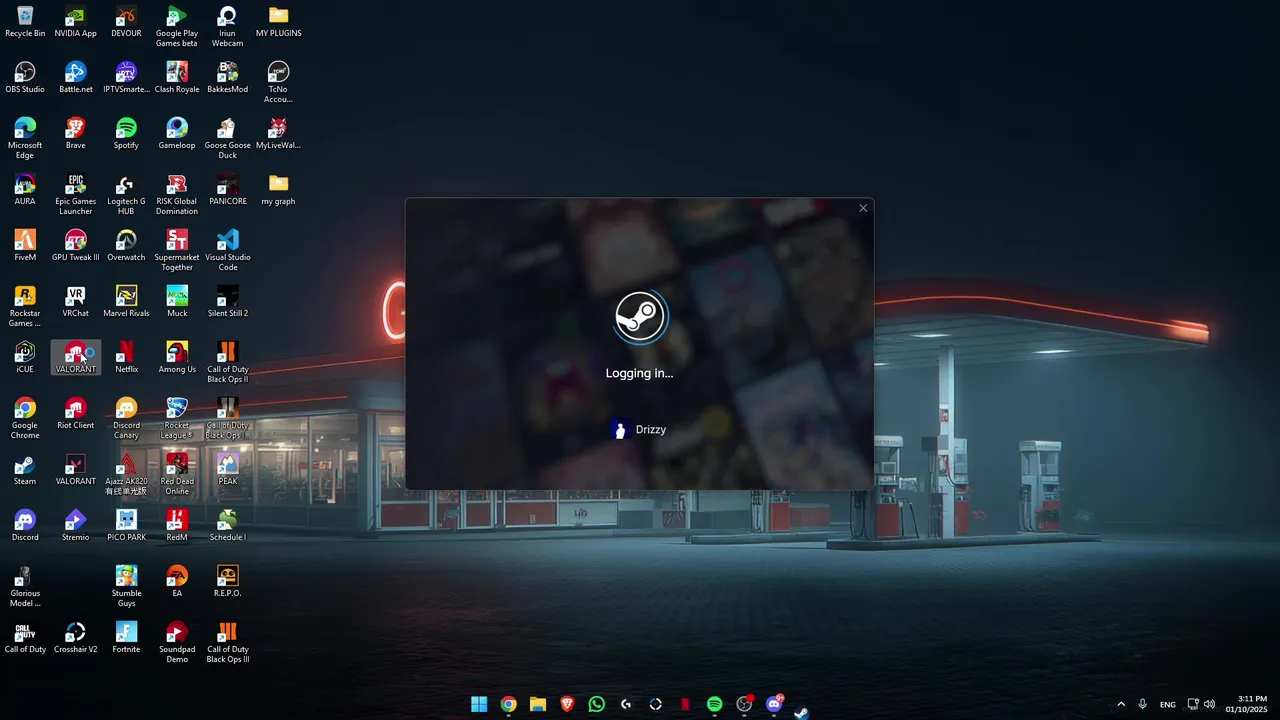Select the Riot Client shortcut
Screen dimensions: 1280x720
[x=76, y=414]
